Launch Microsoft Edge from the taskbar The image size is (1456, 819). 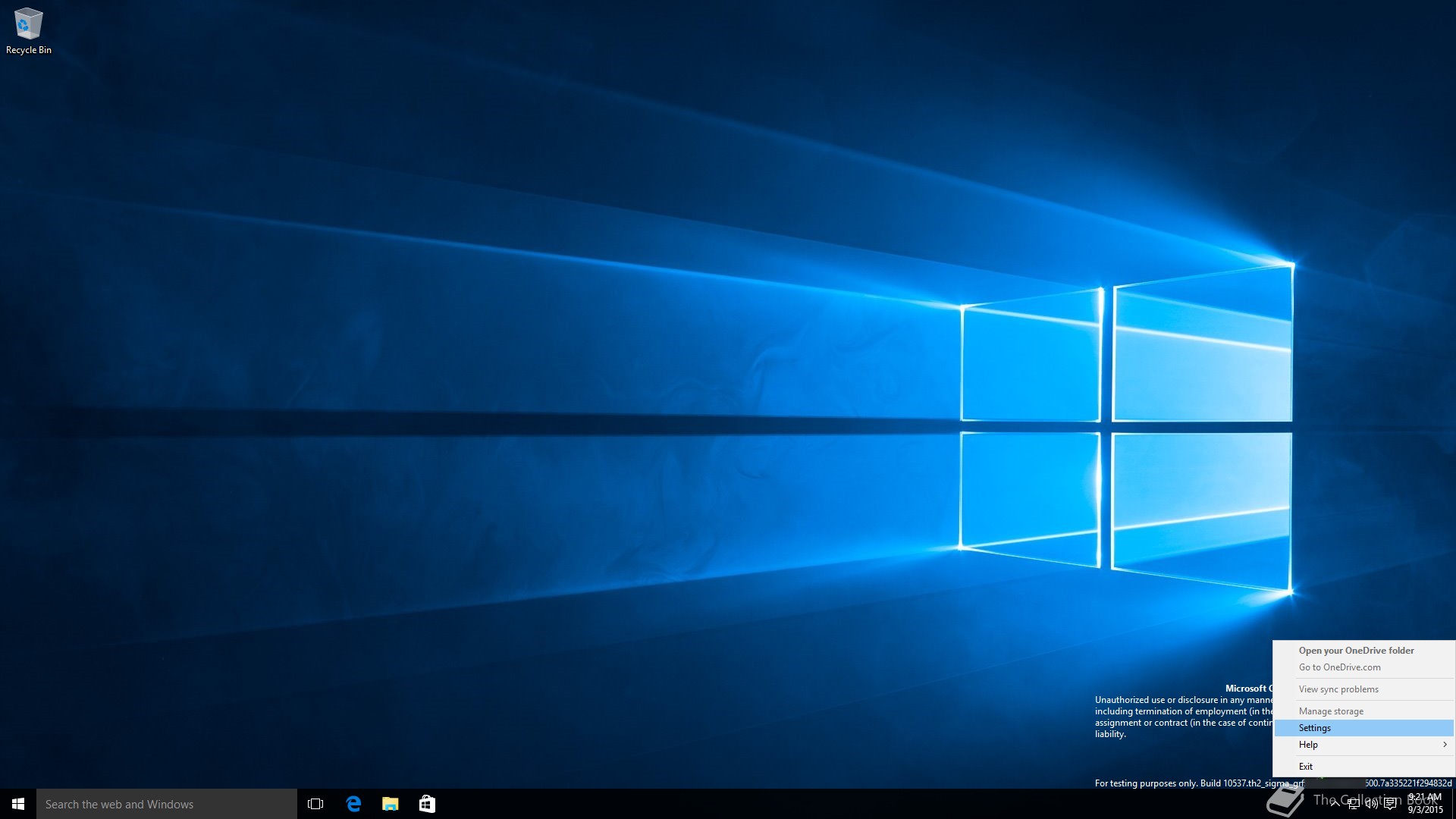click(353, 804)
